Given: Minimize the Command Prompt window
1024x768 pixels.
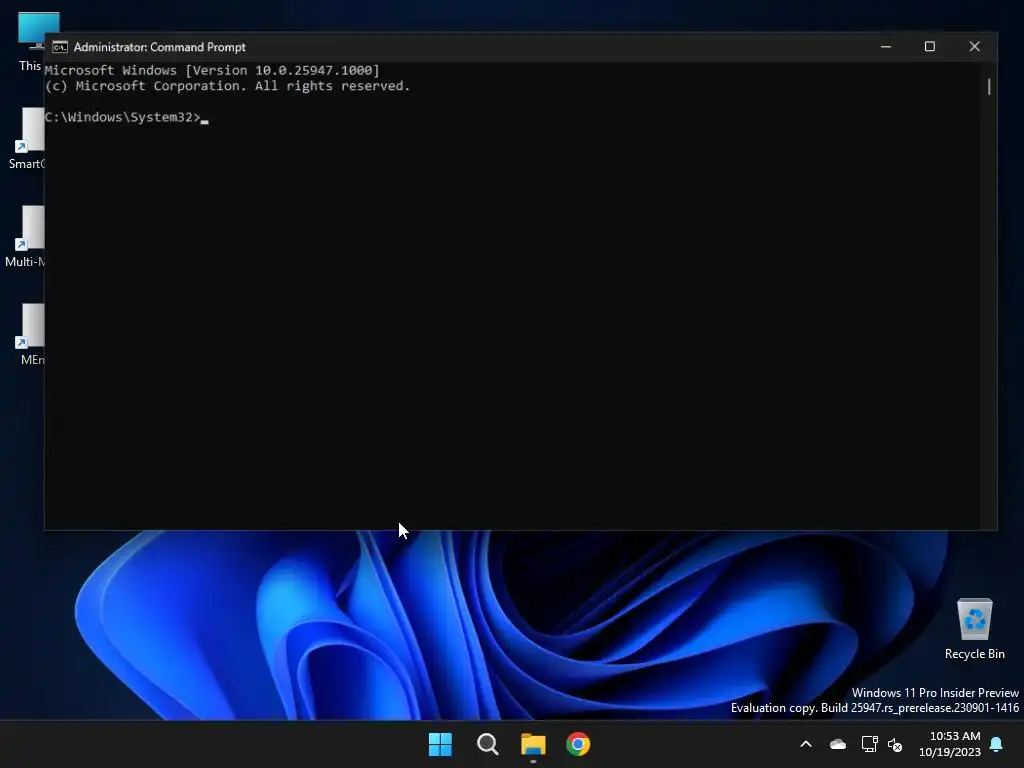Looking at the screenshot, I should [886, 47].
